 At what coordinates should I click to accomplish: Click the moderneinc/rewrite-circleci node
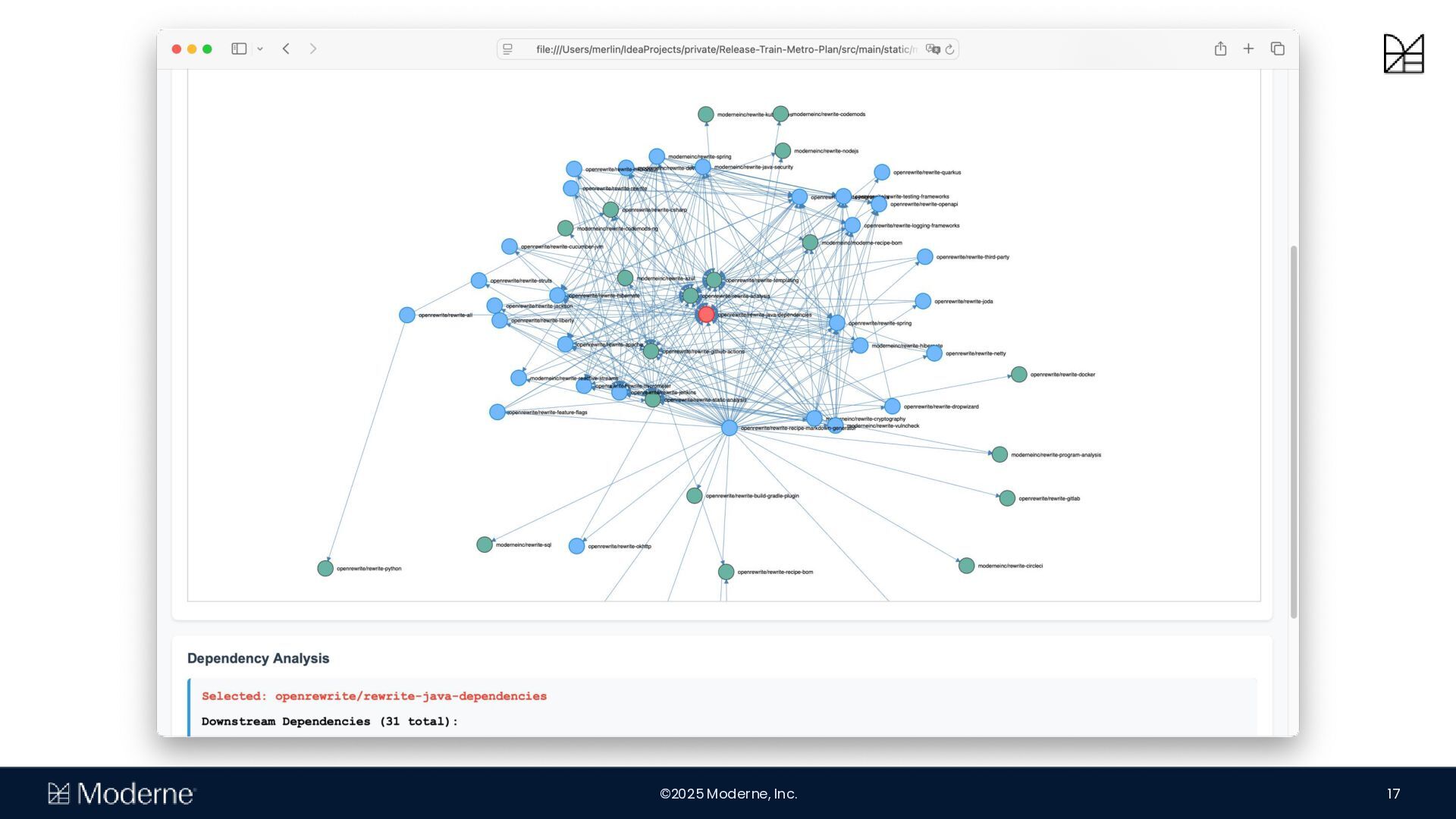point(966,566)
